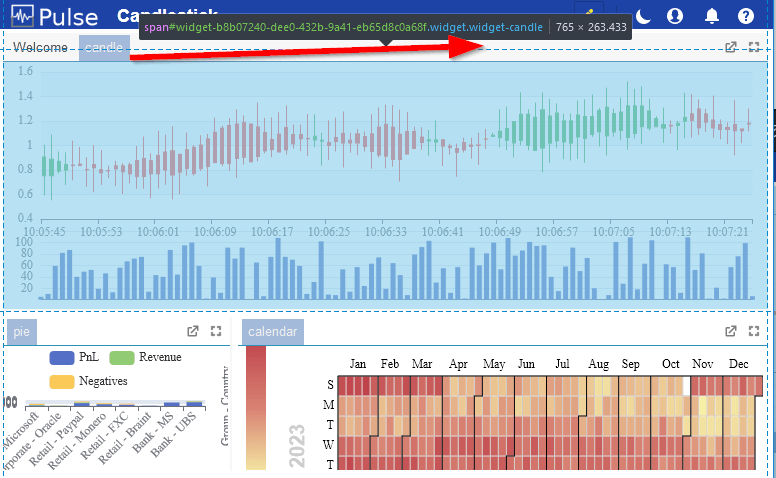Viewport: 776px width, 478px height.
Task: Pop out the pie widget in a new window
Action: point(193,331)
